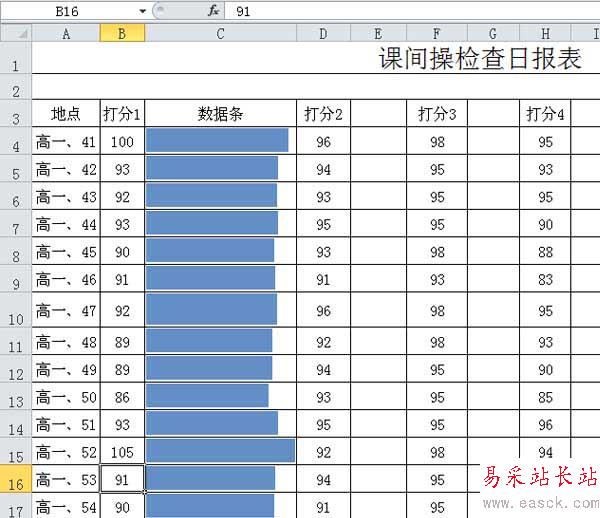This screenshot has width=600, height=518.
Task: Select column B header
Action: [x=122, y=33]
